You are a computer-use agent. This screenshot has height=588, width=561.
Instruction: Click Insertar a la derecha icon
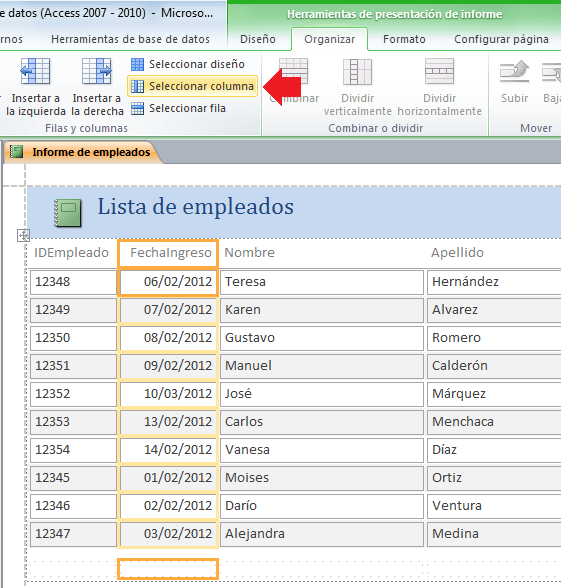coord(97,71)
